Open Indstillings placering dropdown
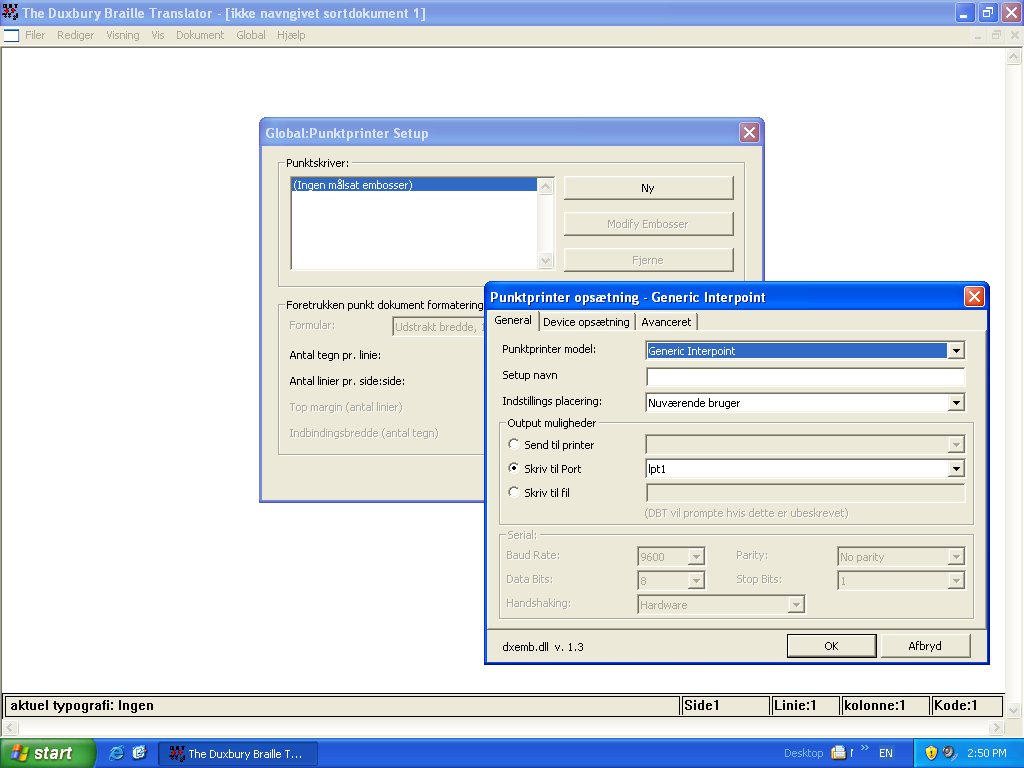The height and width of the screenshot is (768, 1024). [956, 403]
